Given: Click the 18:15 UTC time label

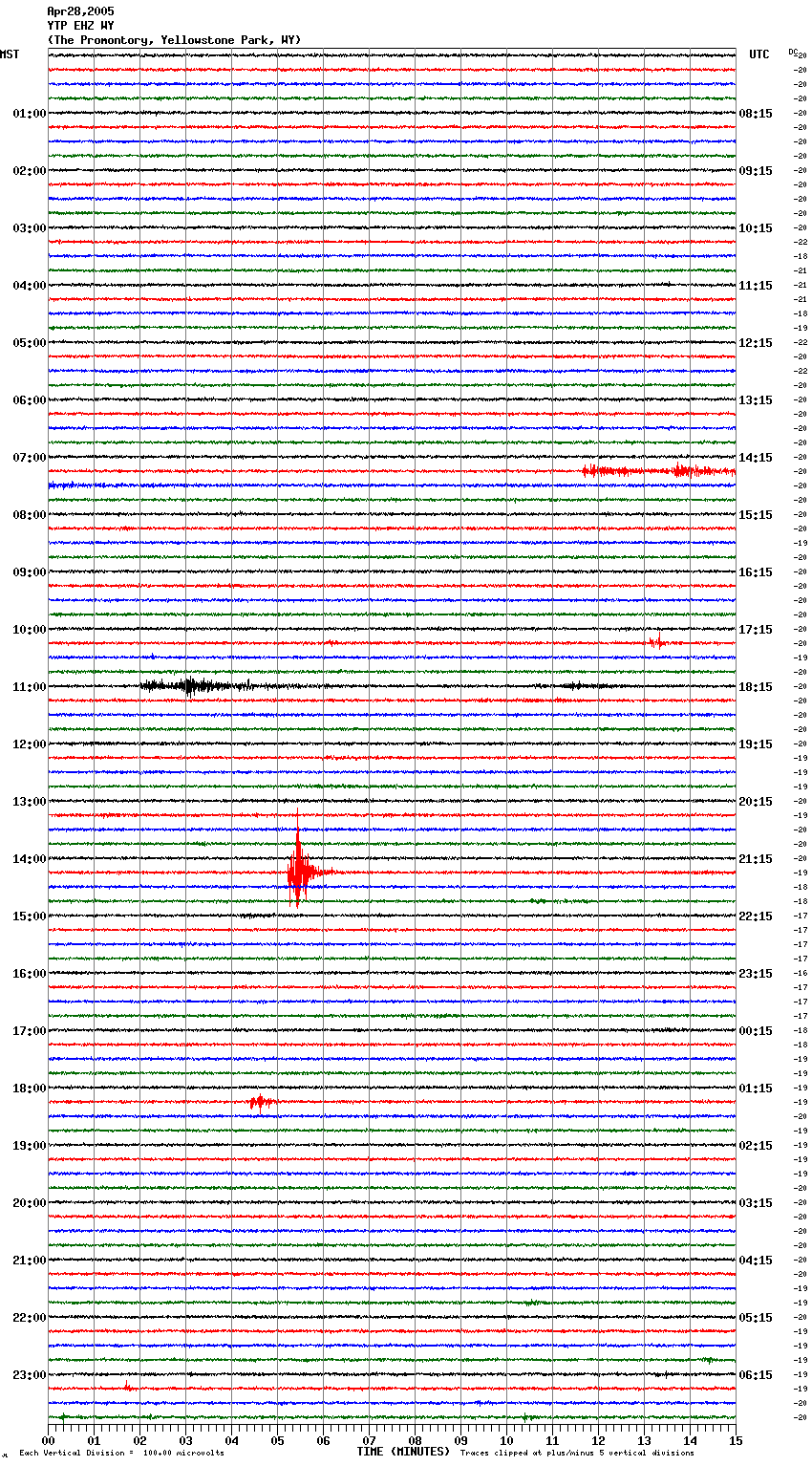Looking at the screenshot, I should click(756, 687).
